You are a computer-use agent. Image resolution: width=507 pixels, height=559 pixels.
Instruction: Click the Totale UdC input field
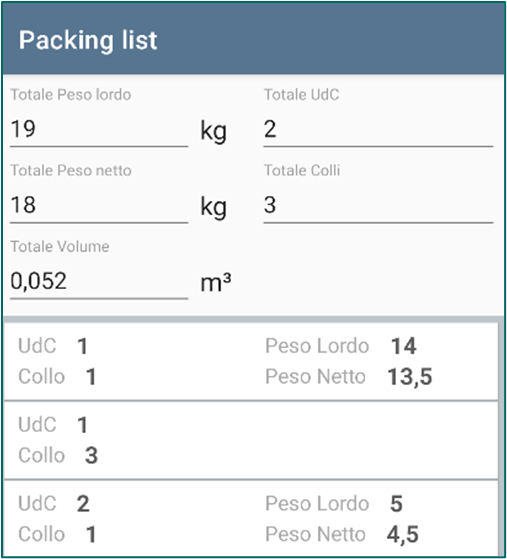click(x=378, y=129)
